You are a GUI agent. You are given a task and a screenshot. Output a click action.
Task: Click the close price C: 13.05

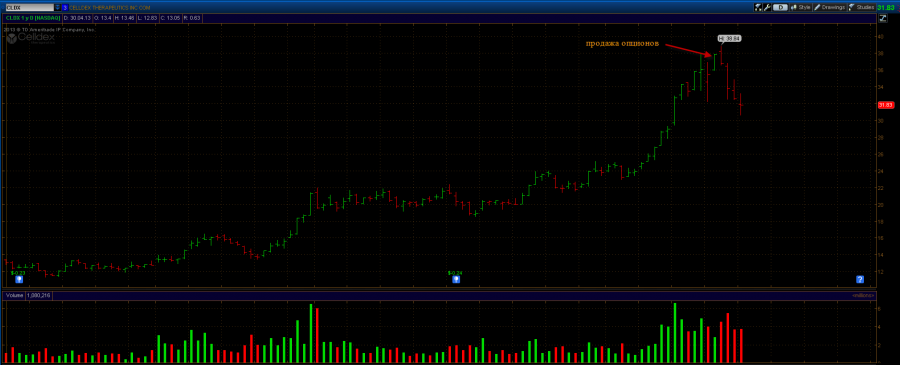(170, 18)
